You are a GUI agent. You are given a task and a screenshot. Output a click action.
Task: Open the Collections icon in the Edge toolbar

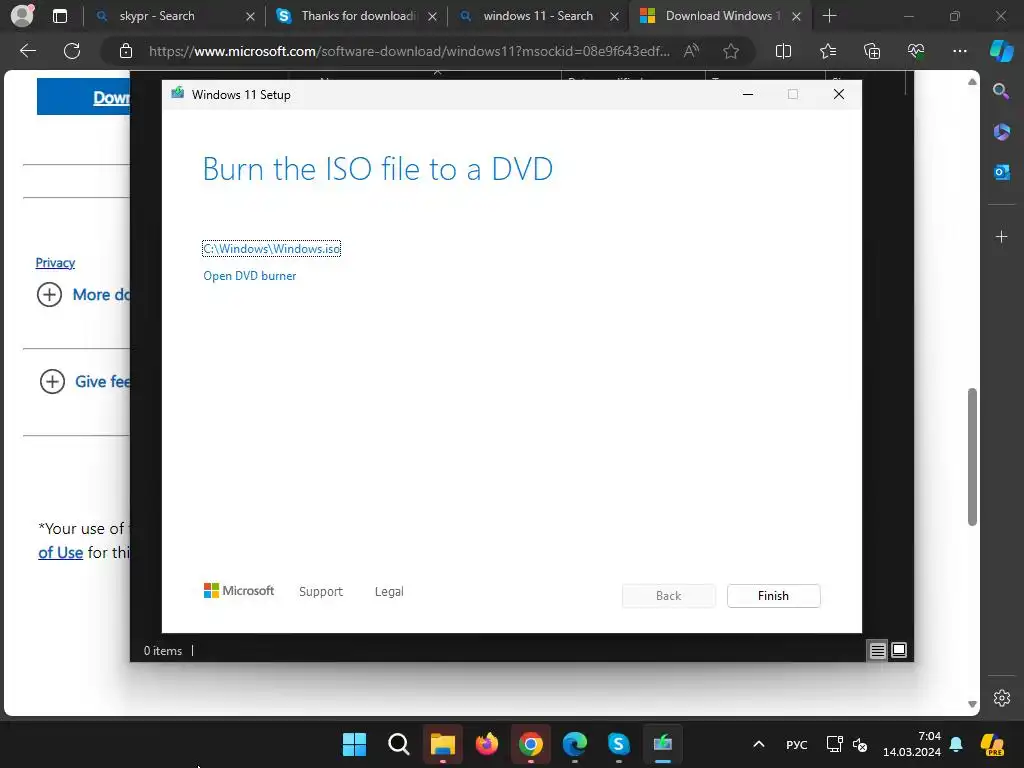[x=872, y=51]
